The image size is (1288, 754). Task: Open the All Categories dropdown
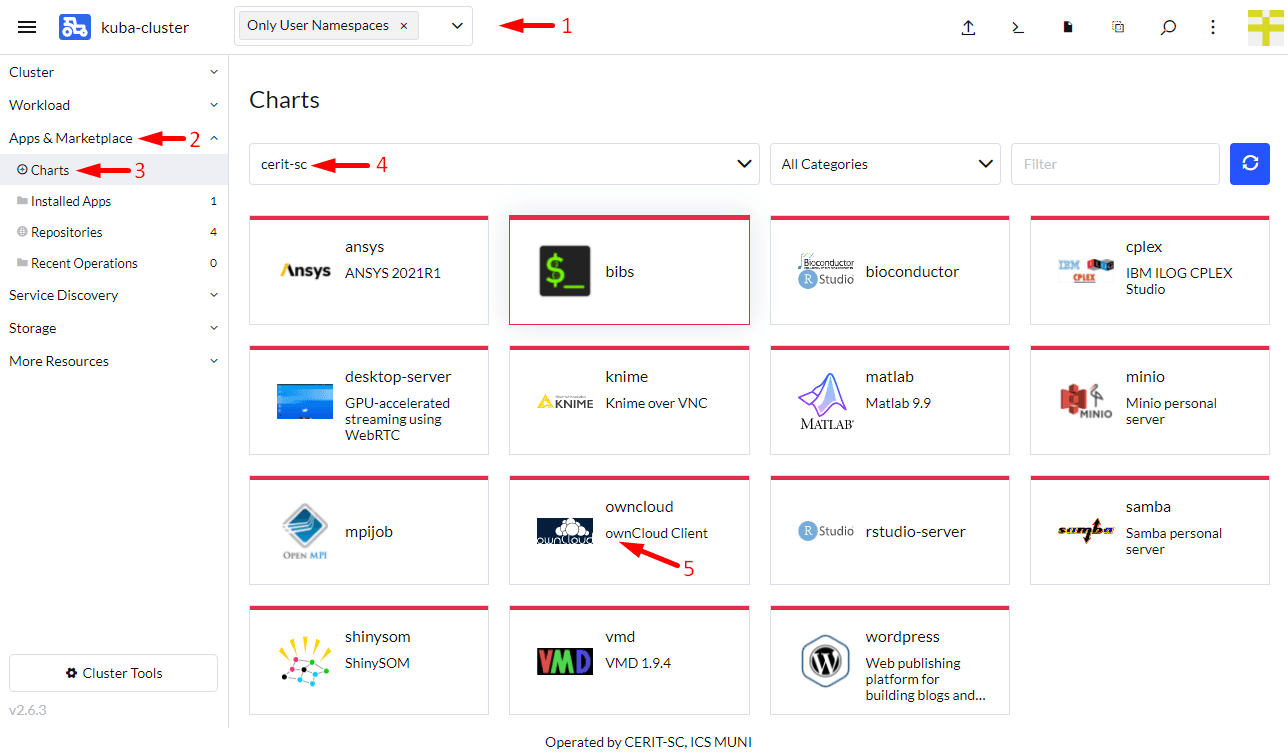point(884,164)
